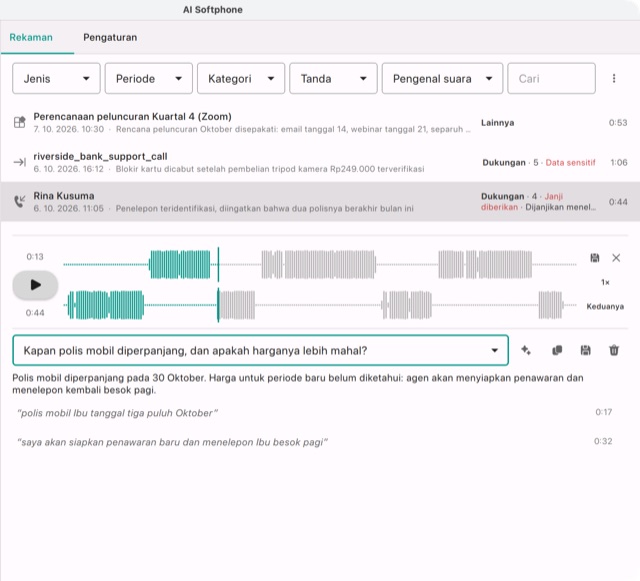The image size is (640, 581).
Task: Click the Janji diberikan tag
Action: [x=522, y=202]
